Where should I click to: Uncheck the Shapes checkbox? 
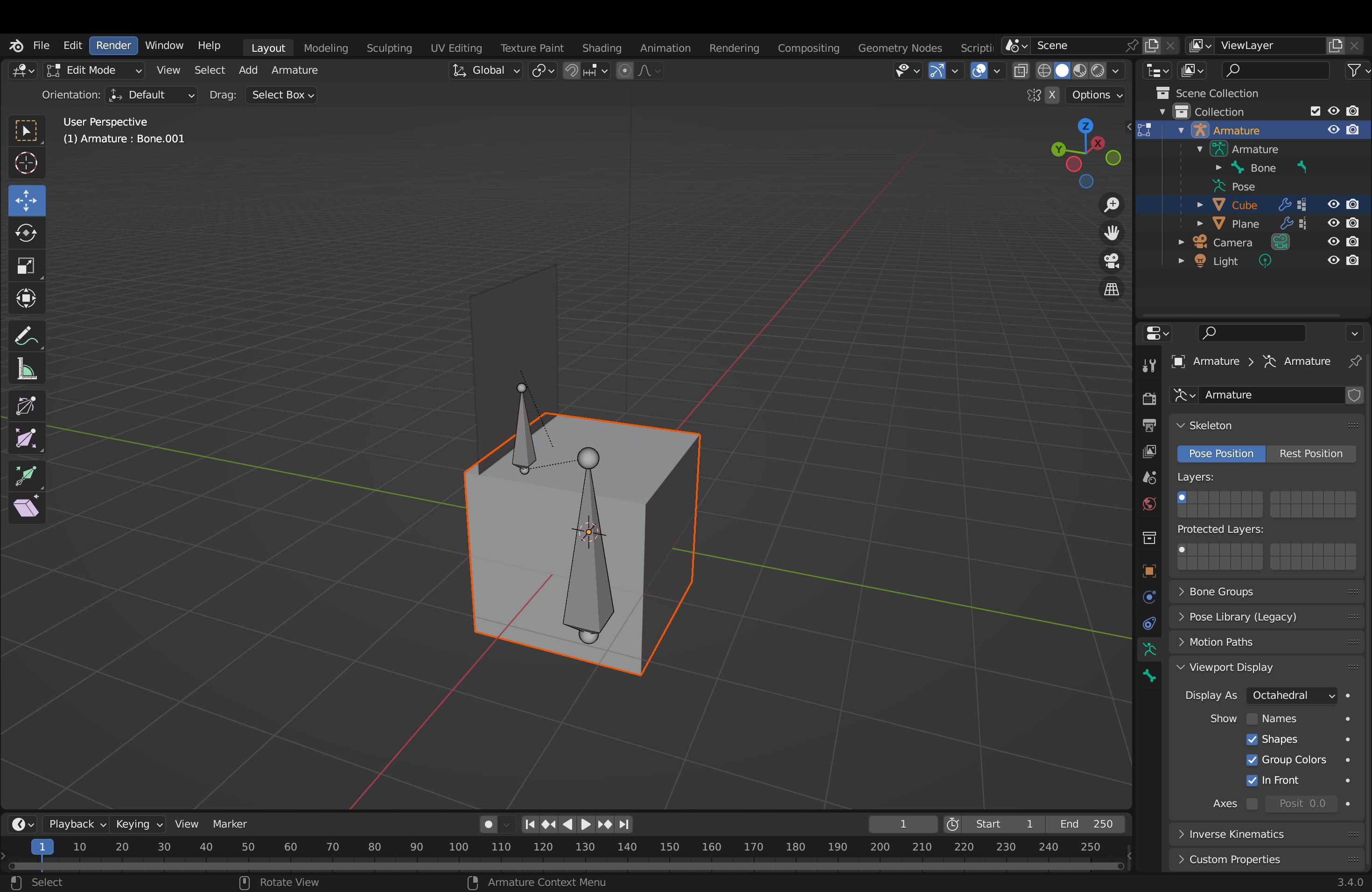[1252, 739]
